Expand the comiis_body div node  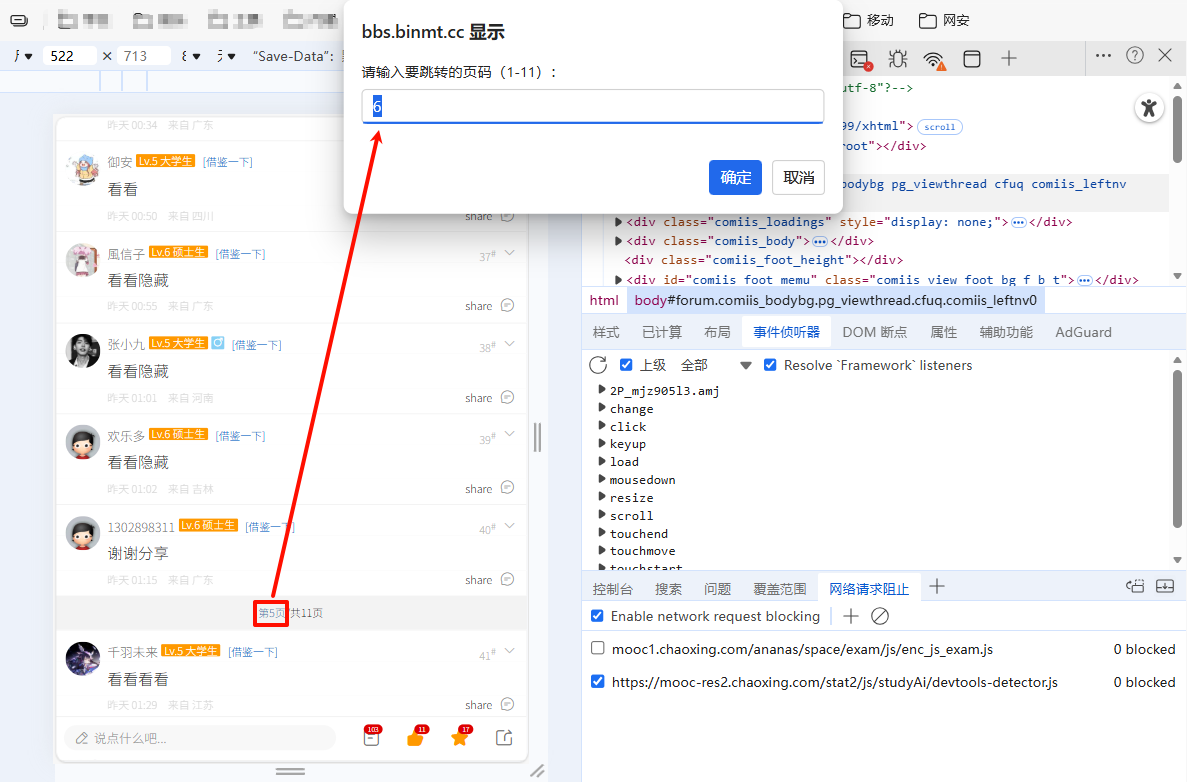pos(618,241)
